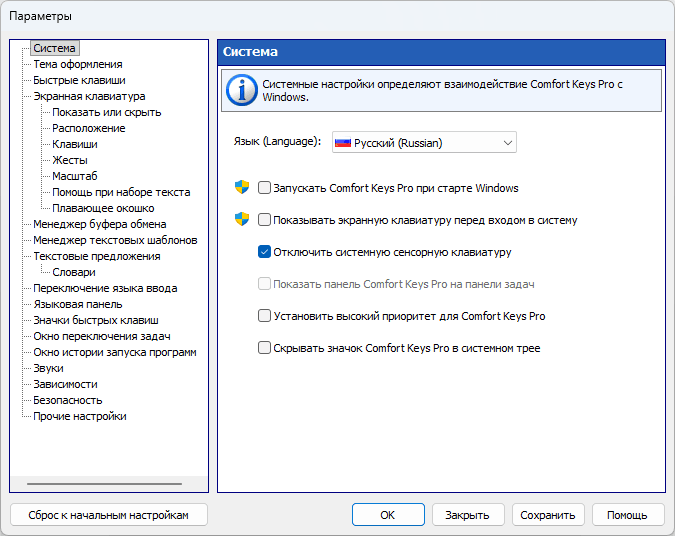Tick high priority for Comfort Keys Pro
The image size is (675, 536).
point(264,316)
